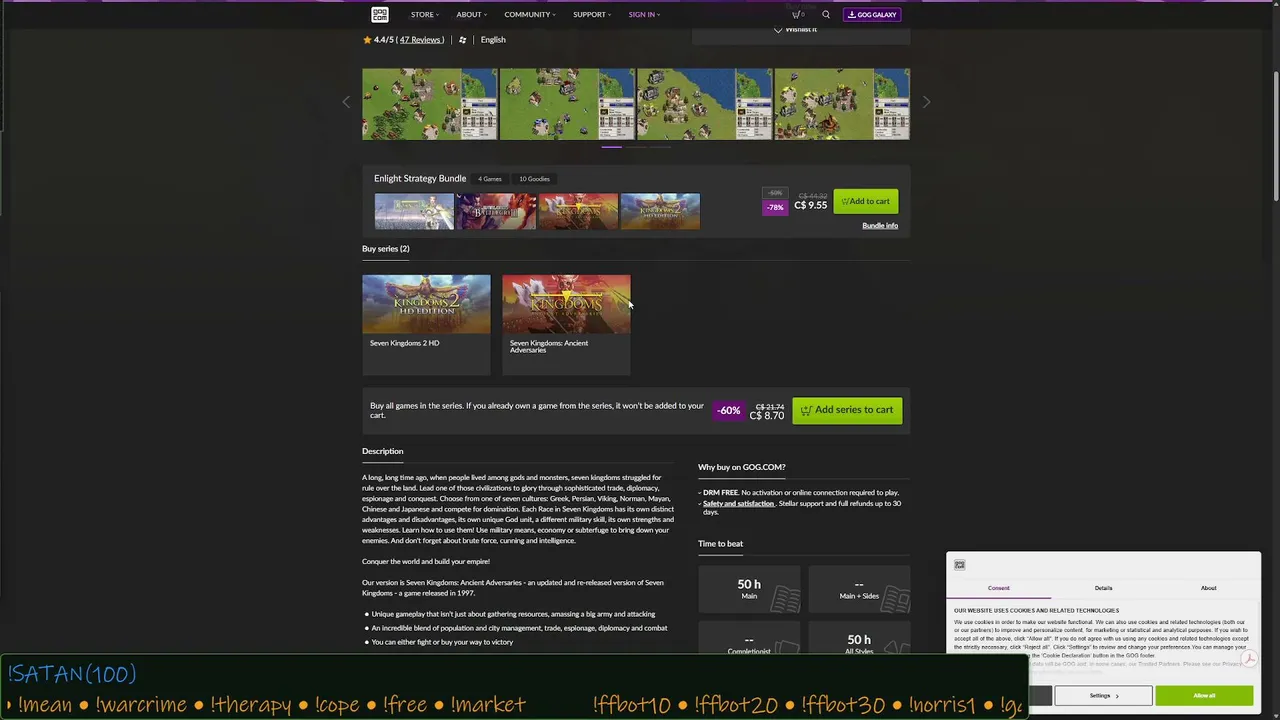The height and width of the screenshot is (720, 1280).
Task: Open the 47 Reviews link
Action: [x=421, y=40]
